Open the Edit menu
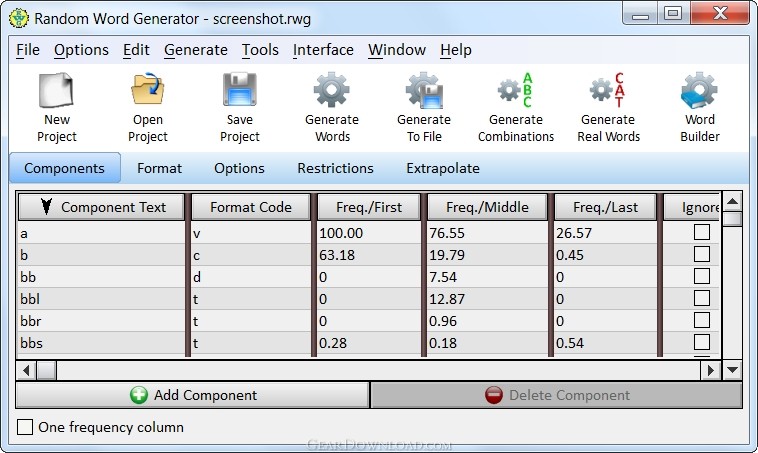 136,50
